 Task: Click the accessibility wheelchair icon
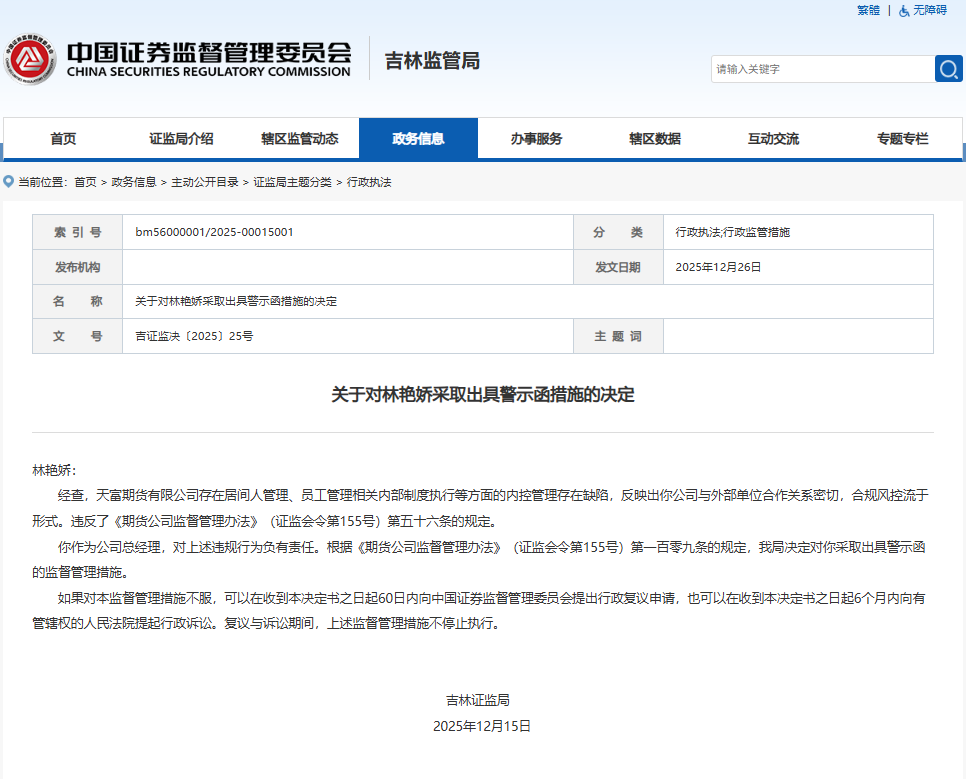click(904, 10)
